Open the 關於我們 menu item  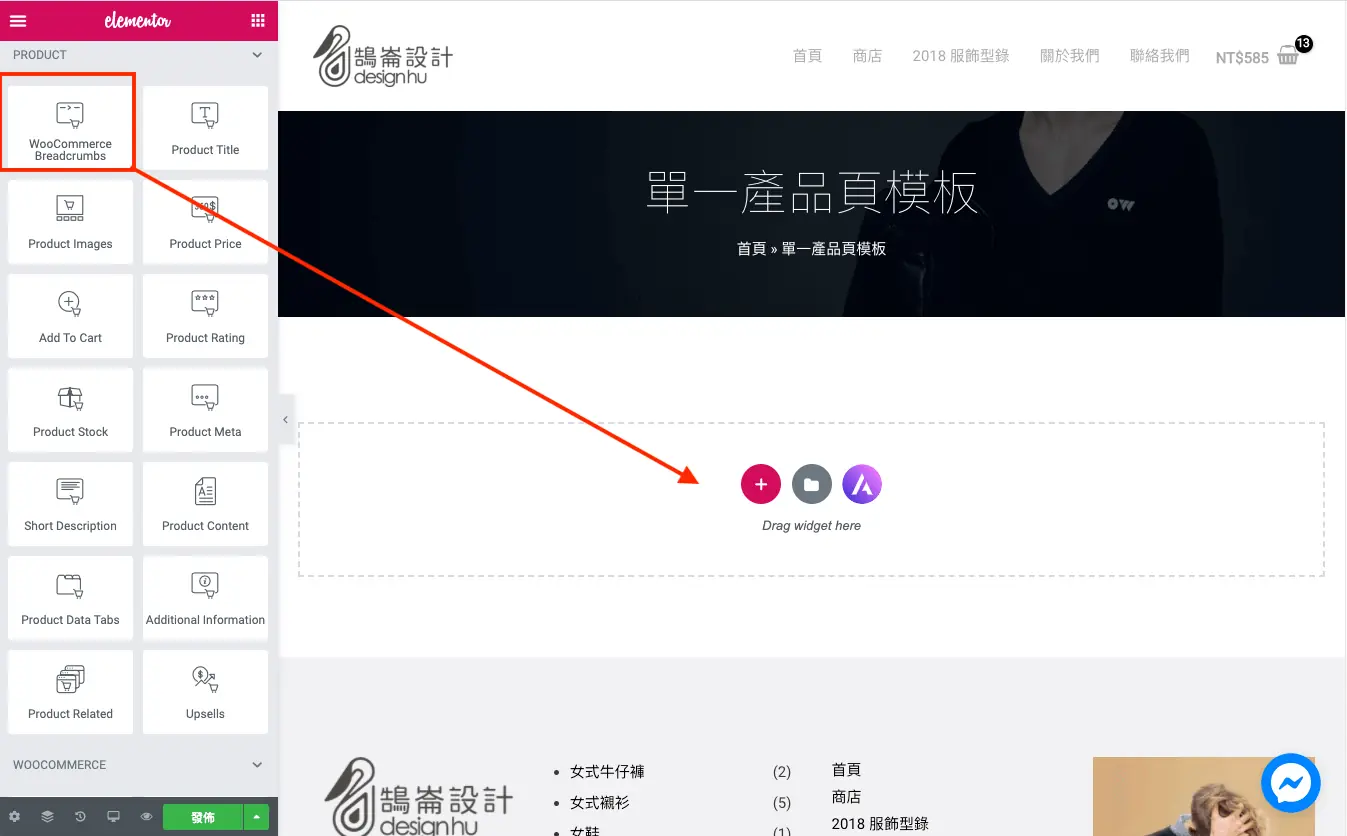(1070, 56)
